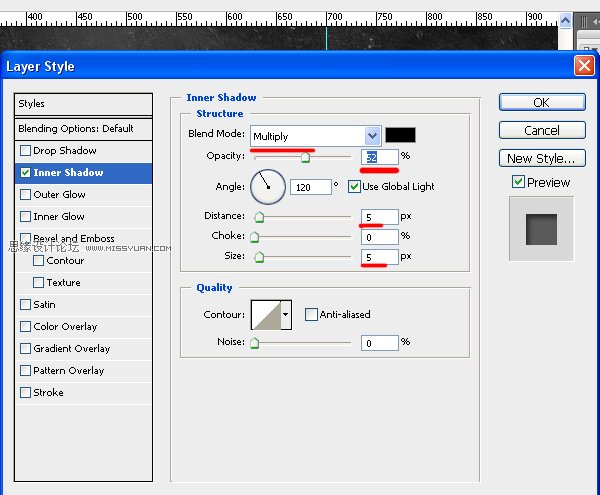Click the Choke slider handle
Viewport: 600px width, 495px height.
tap(254, 237)
